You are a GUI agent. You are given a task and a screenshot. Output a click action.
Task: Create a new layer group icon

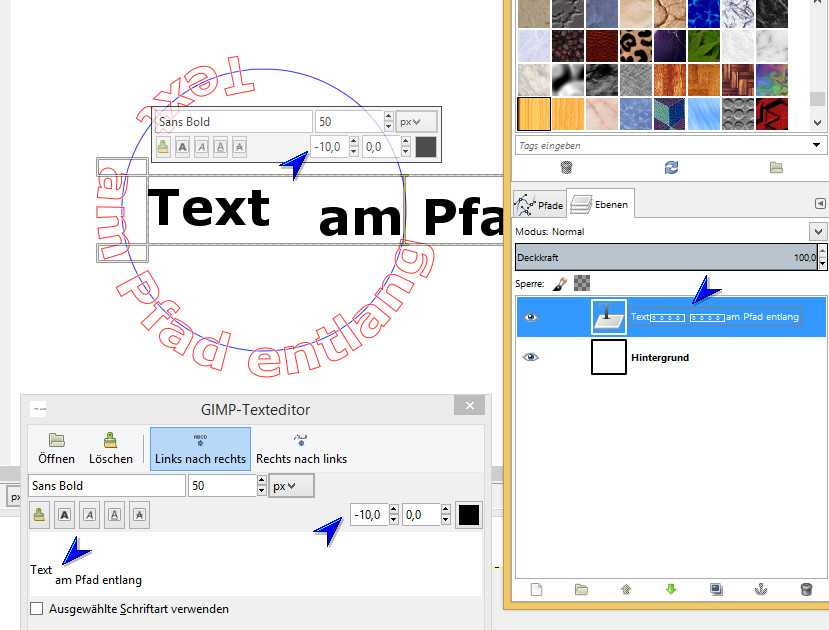point(582,589)
